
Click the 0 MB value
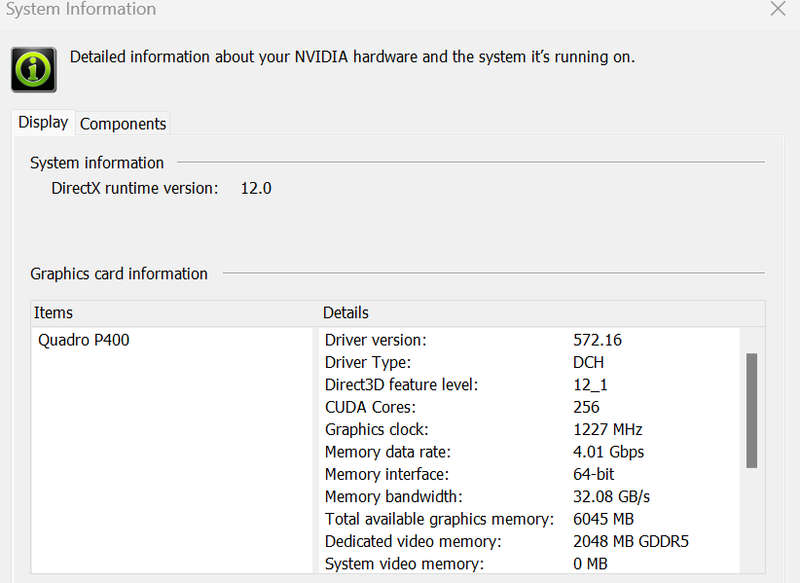[x=590, y=564]
